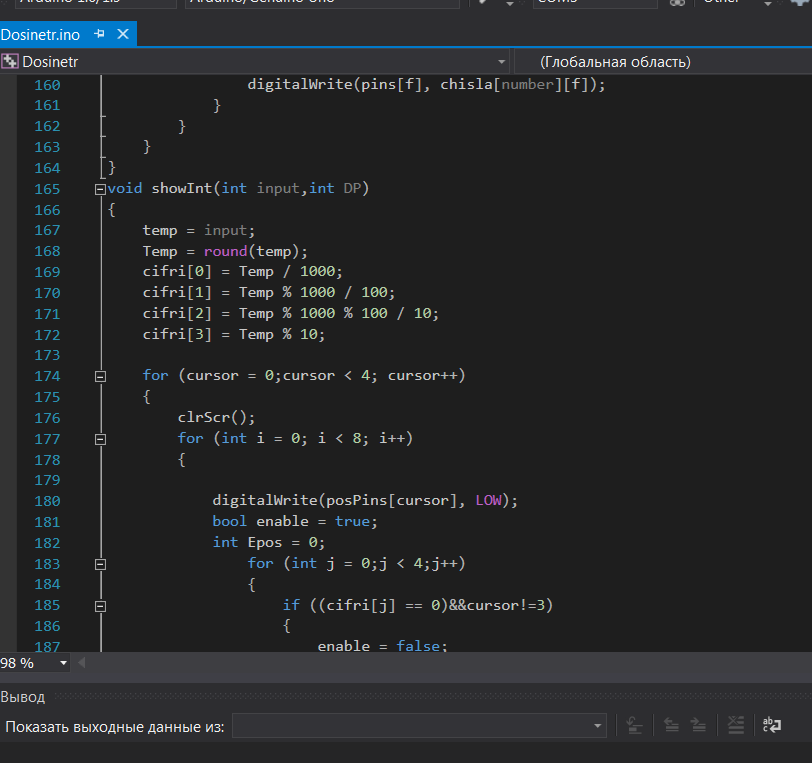The image size is (812, 763).
Task: Click the round call on line 168
Action: point(225,251)
